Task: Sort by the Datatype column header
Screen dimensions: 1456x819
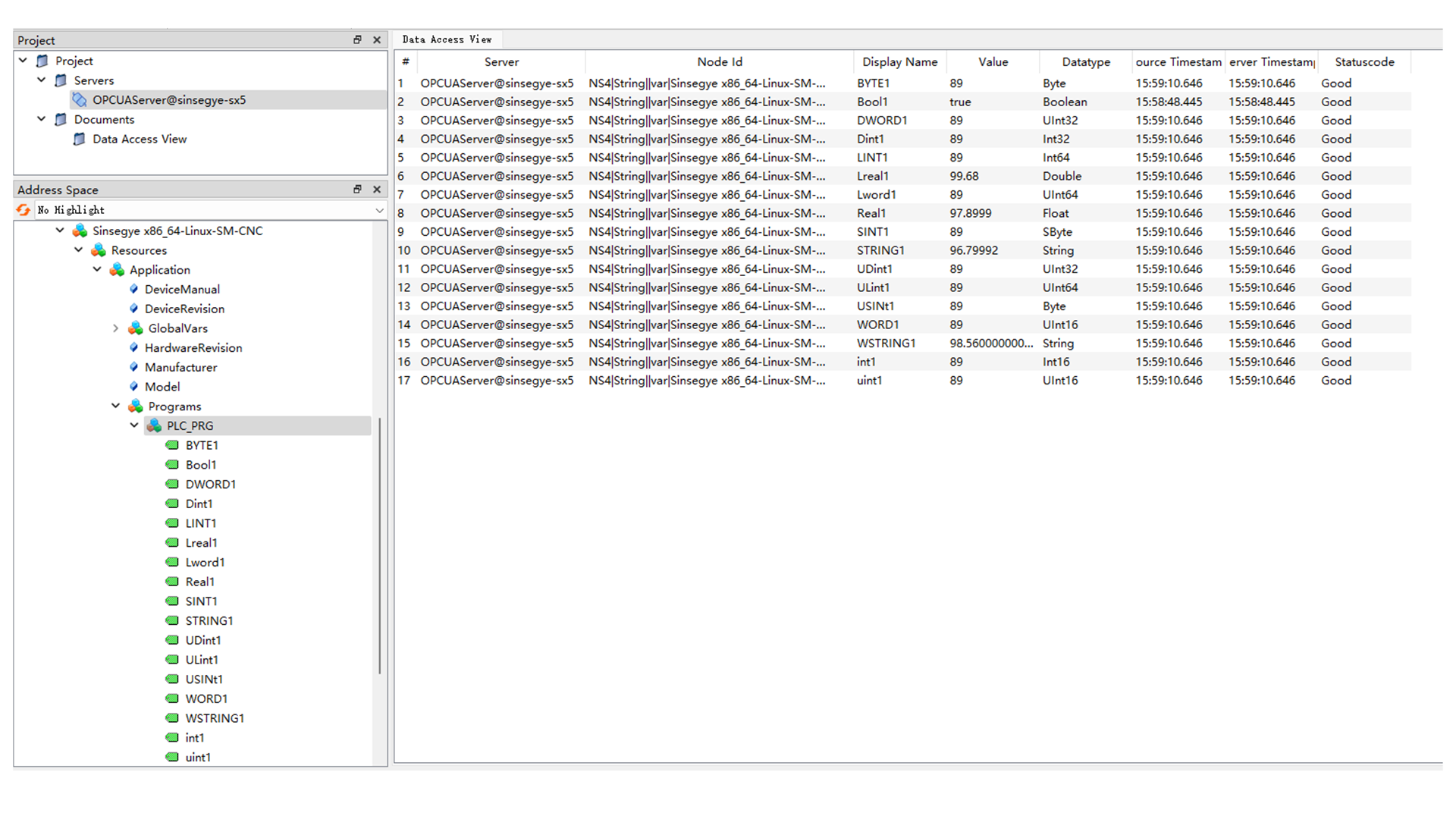Action: [1085, 62]
